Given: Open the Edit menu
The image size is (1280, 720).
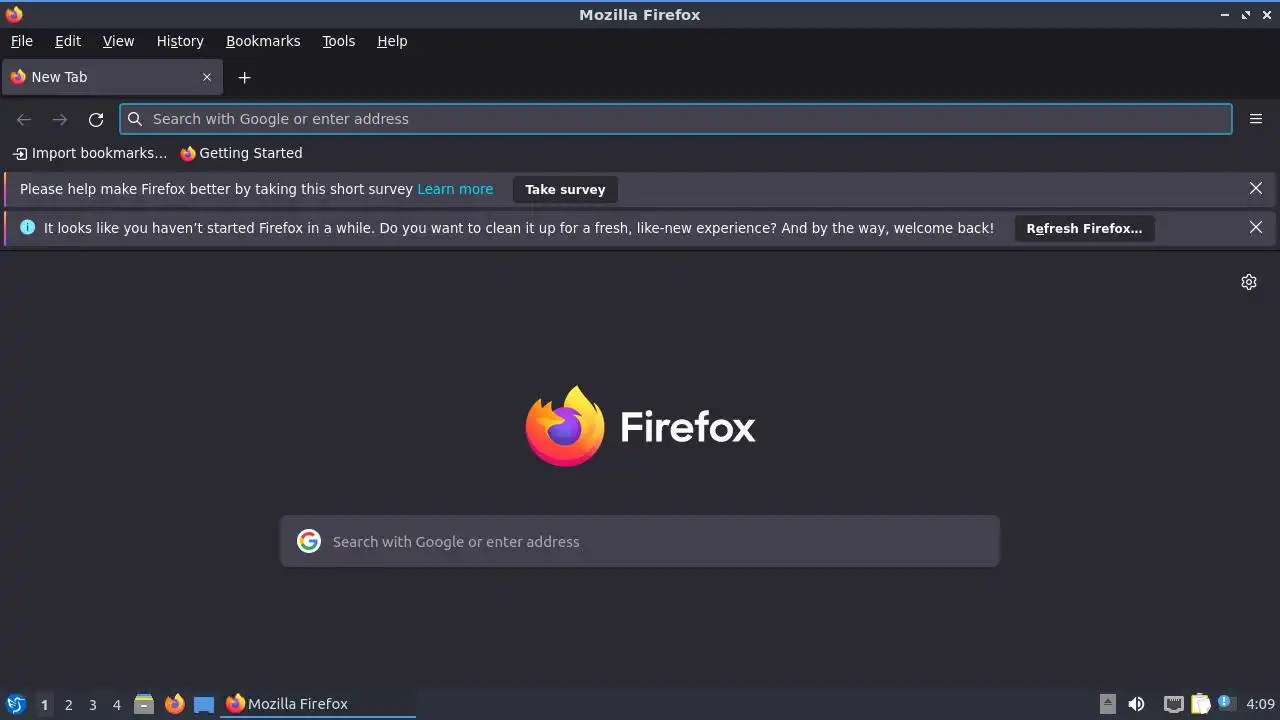Looking at the screenshot, I should 68,41.
